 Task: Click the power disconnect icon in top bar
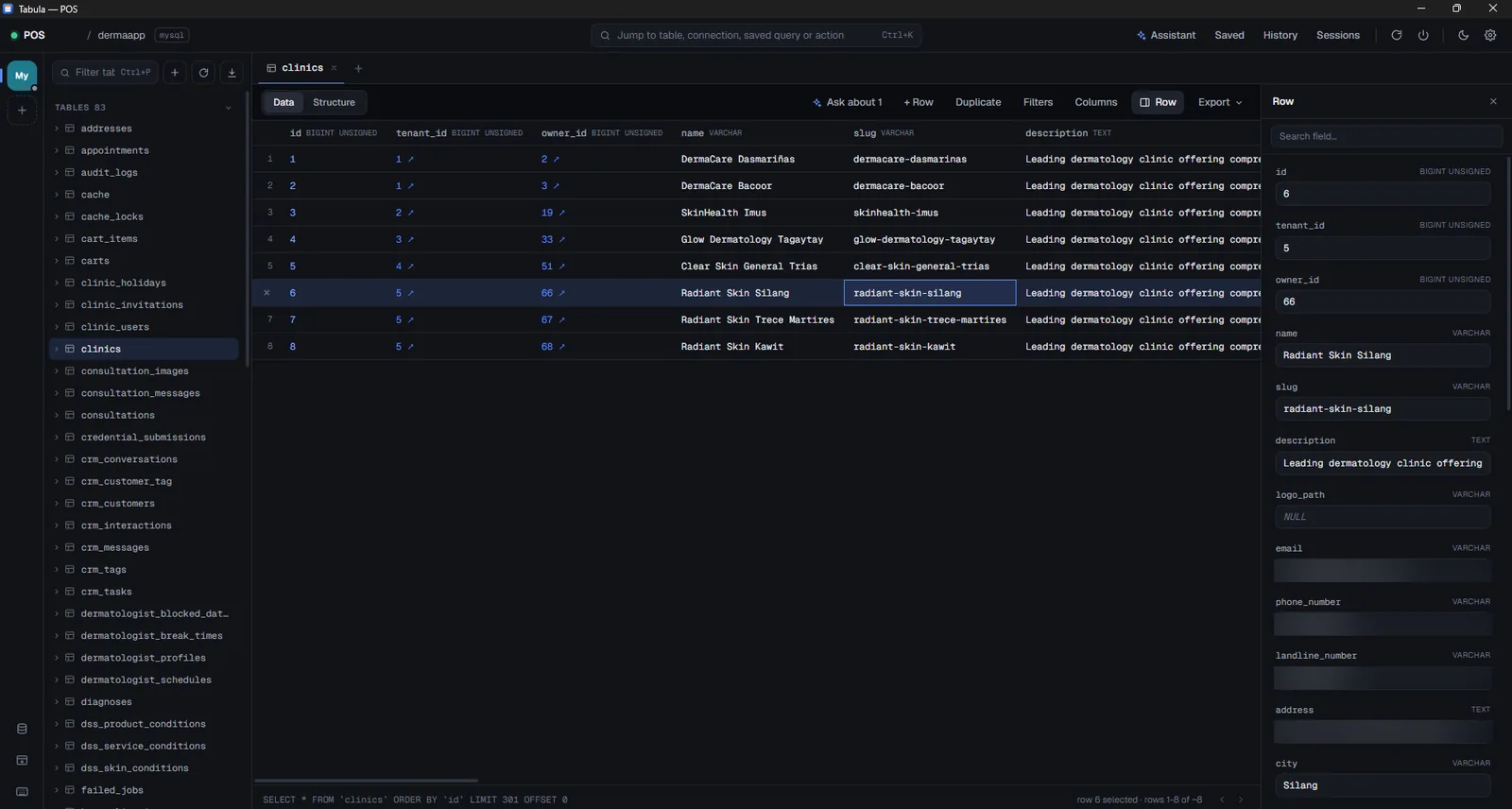[1423, 35]
